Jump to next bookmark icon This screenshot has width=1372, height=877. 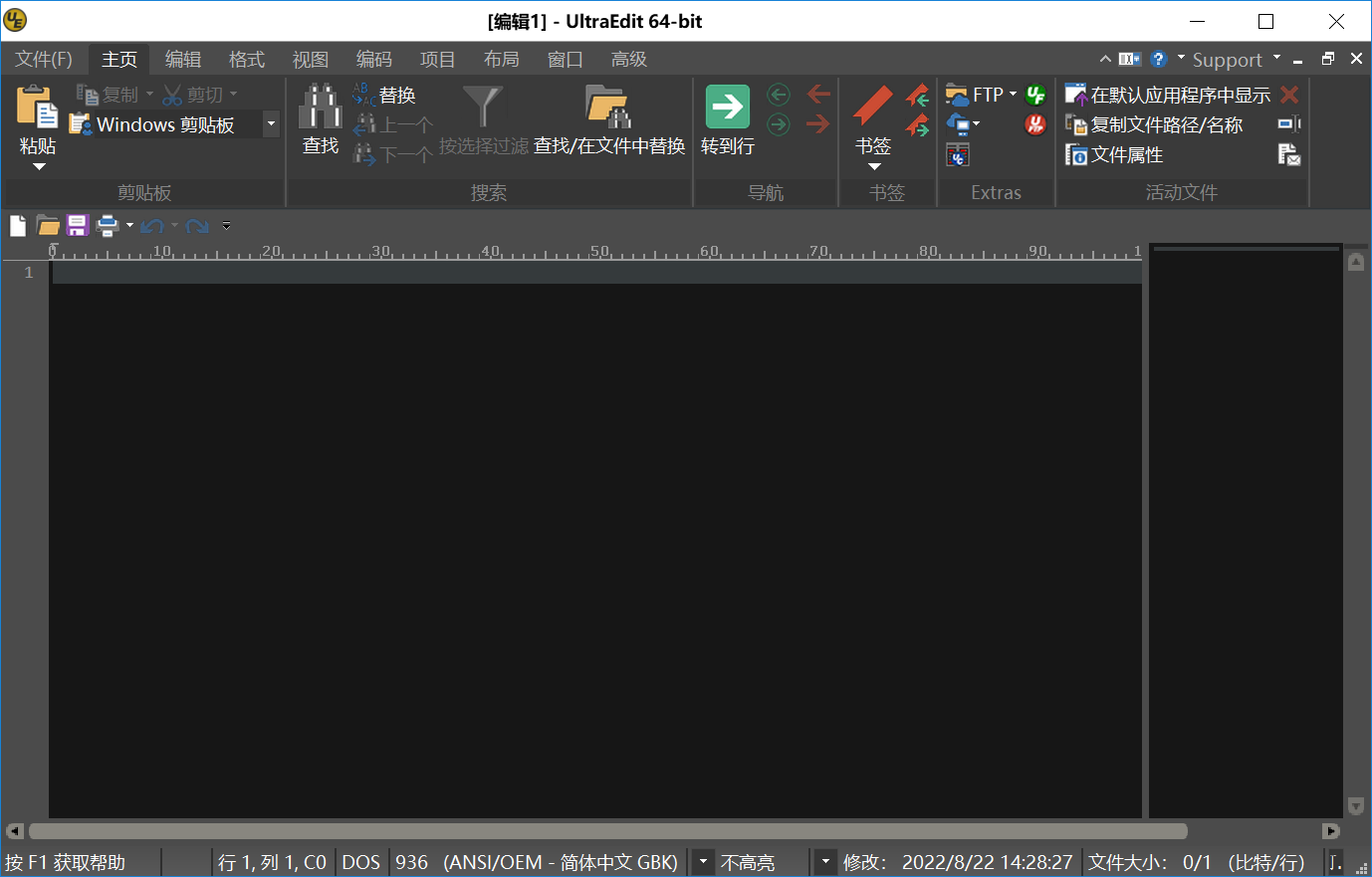pyautogui.click(x=917, y=124)
